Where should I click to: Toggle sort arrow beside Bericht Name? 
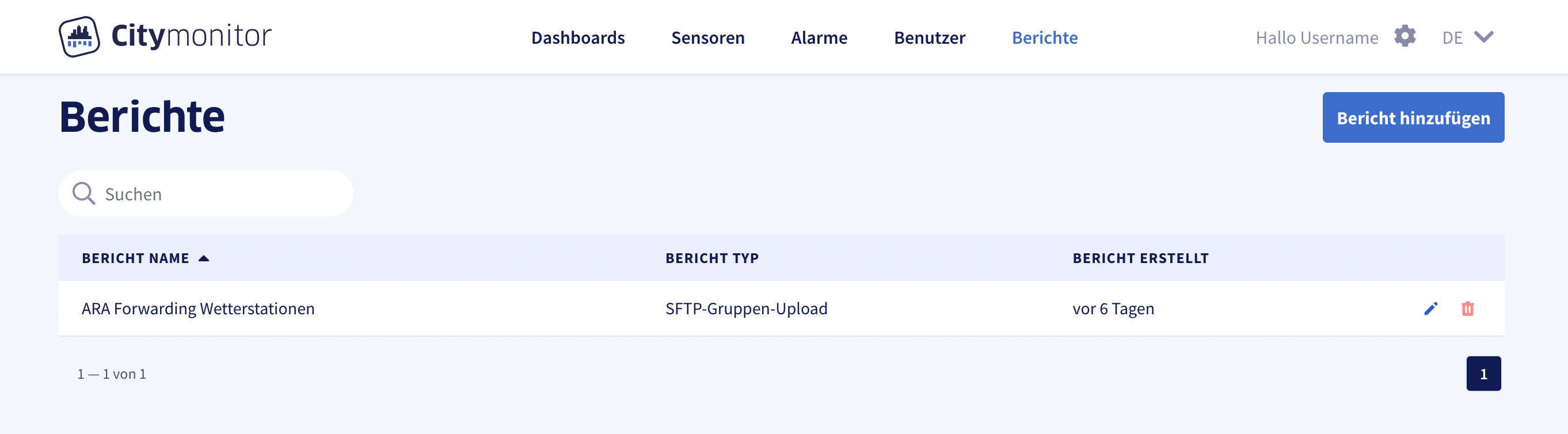tap(204, 258)
